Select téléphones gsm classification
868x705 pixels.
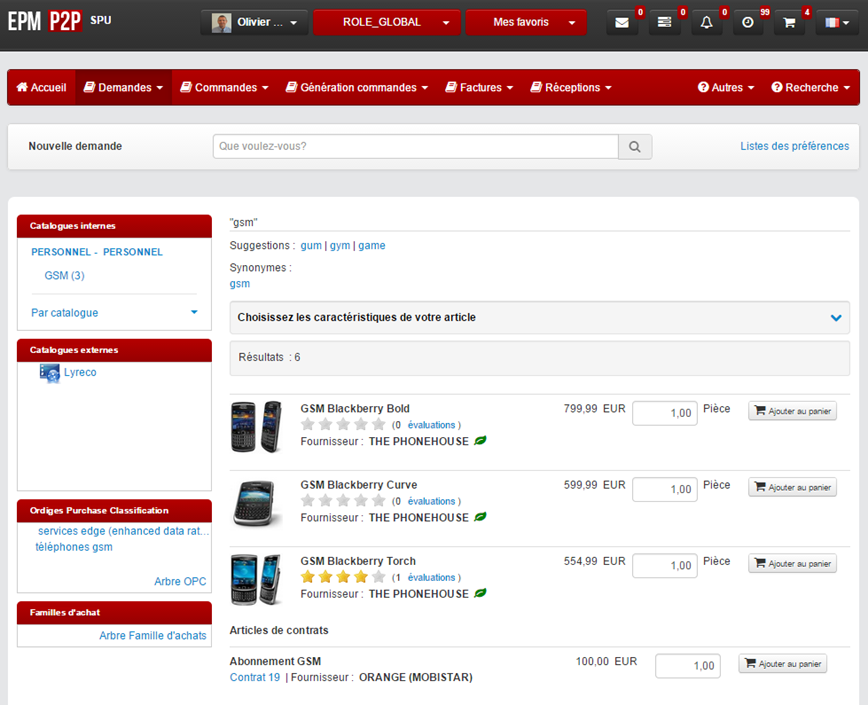pos(74,547)
